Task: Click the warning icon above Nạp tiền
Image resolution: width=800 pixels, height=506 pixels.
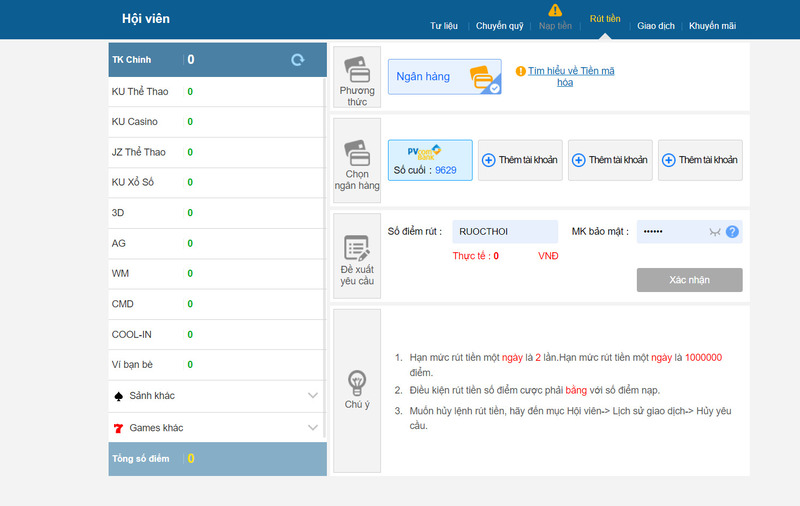Action: (555, 10)
